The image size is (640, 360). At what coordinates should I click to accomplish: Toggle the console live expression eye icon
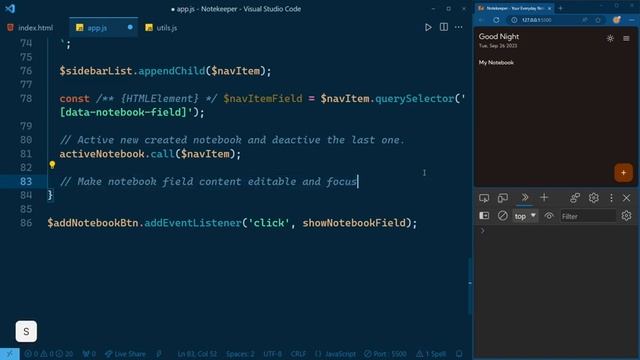click(549, 216)
